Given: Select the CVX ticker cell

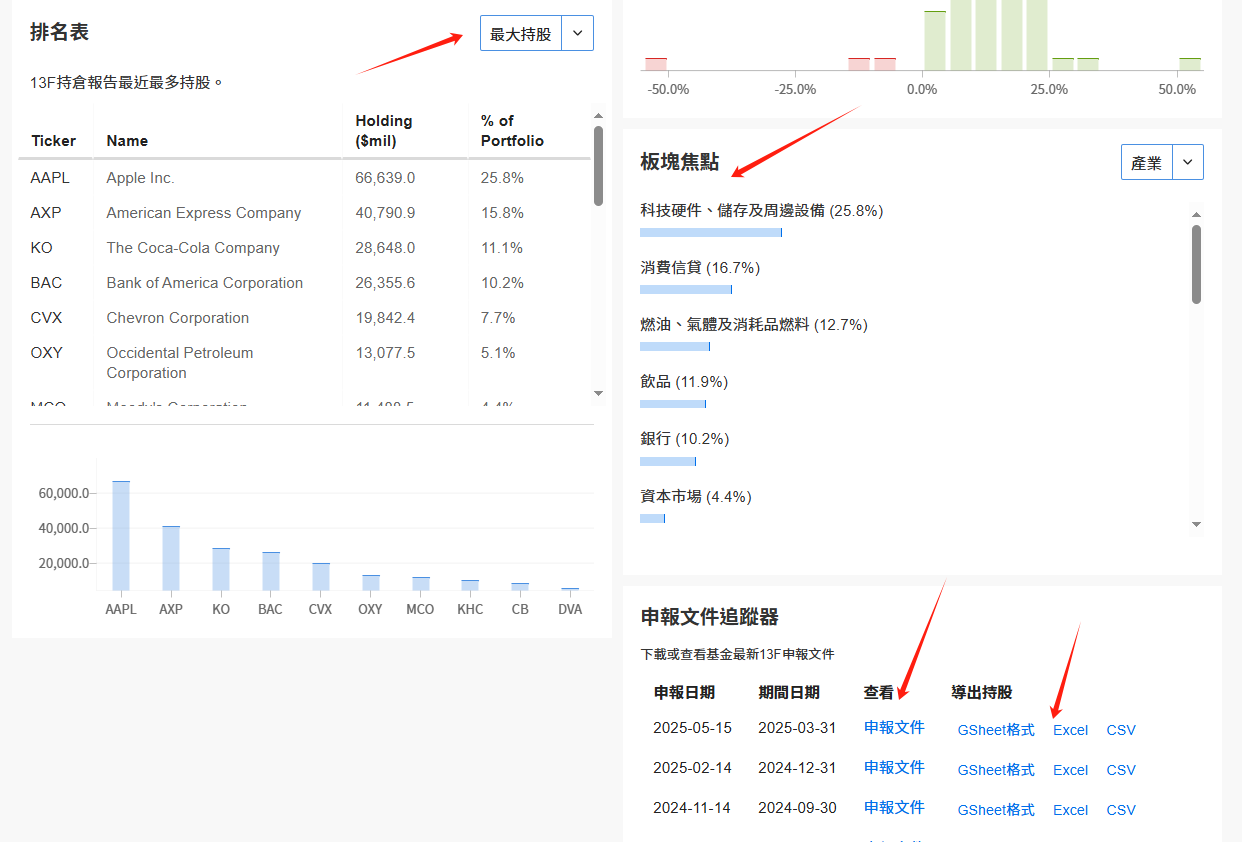Looking at the screenshot, I should pos(46,318).
